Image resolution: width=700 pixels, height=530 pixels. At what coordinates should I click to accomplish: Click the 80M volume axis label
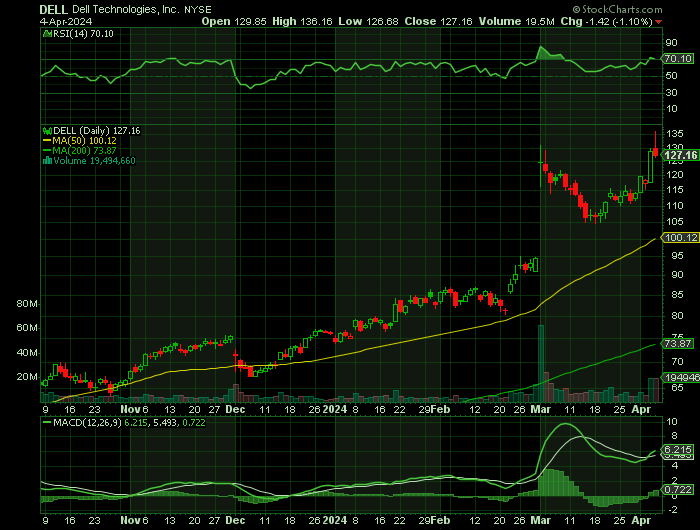tap(27, 304)
